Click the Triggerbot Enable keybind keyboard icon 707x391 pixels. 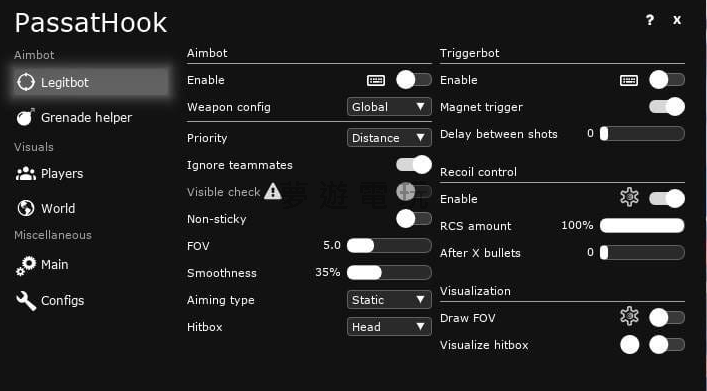click(629, 80)
